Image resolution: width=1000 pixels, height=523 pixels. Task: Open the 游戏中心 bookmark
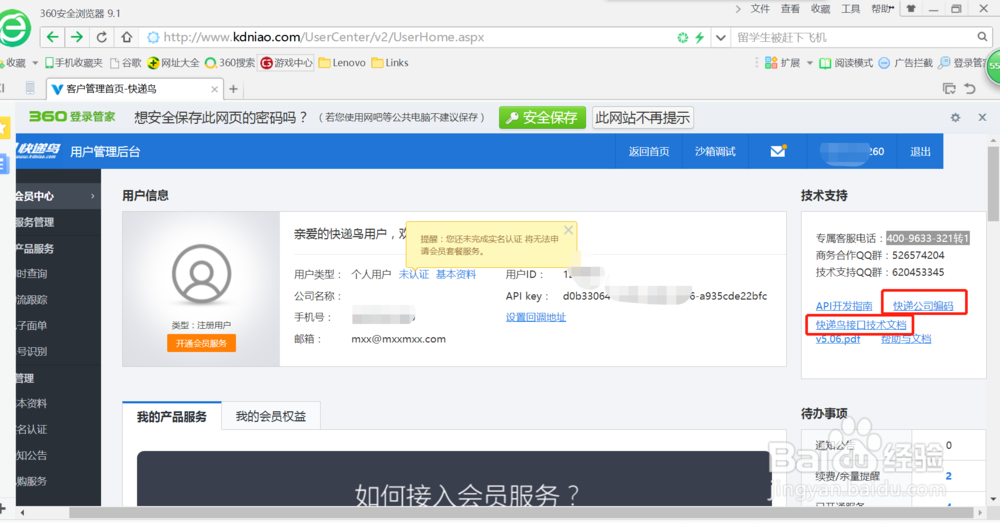coord(286,63)
